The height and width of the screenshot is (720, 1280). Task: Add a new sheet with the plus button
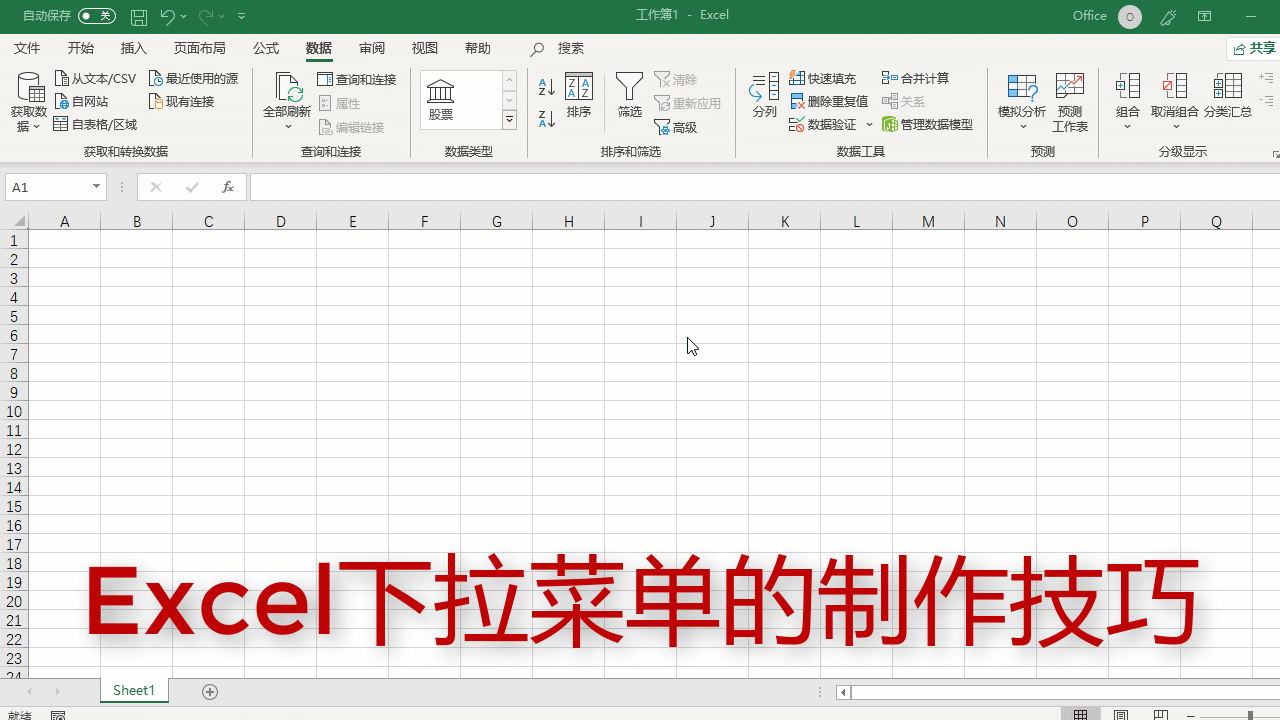210,691
